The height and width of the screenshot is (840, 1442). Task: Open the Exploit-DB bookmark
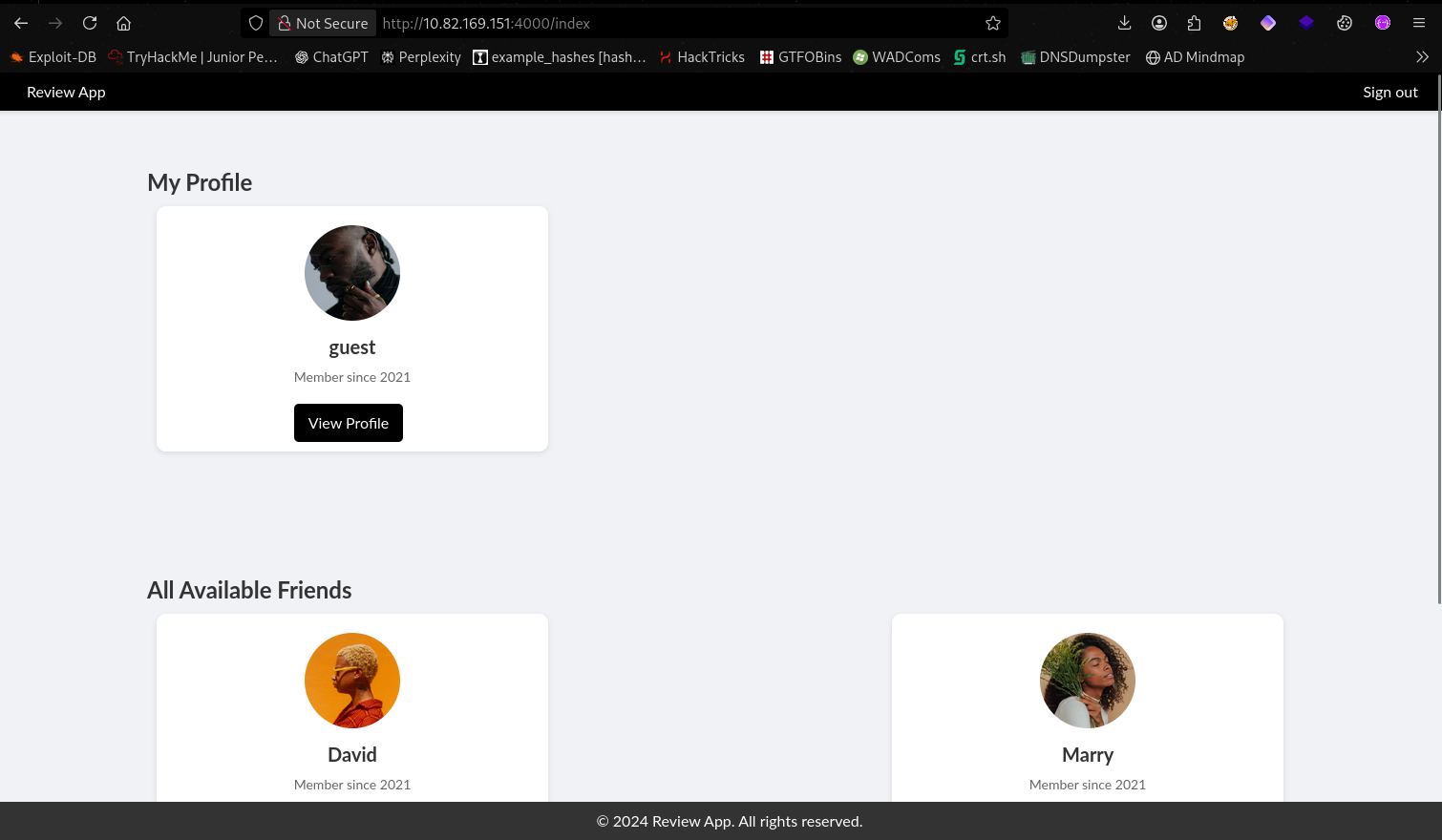pos(53,57)
